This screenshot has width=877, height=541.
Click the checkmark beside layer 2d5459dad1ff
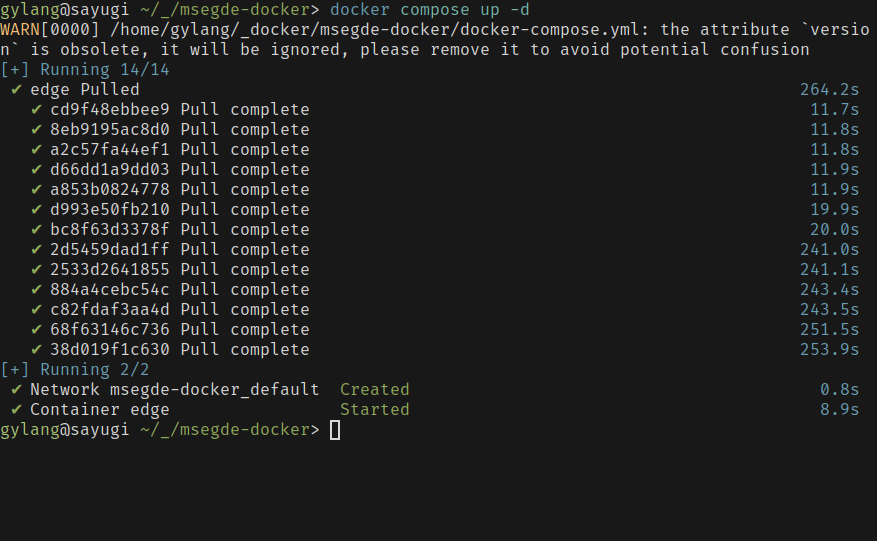point(36,250)
